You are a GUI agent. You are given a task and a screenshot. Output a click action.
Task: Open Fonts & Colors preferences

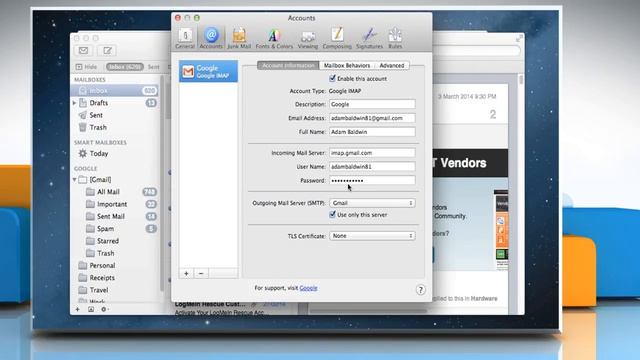274,39
